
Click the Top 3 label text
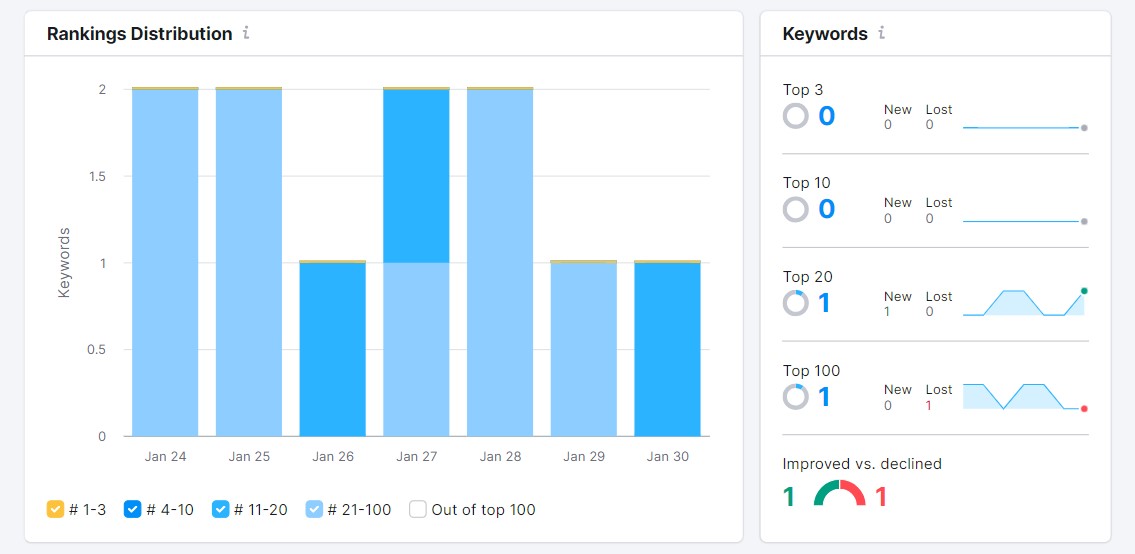coord(803,90)
